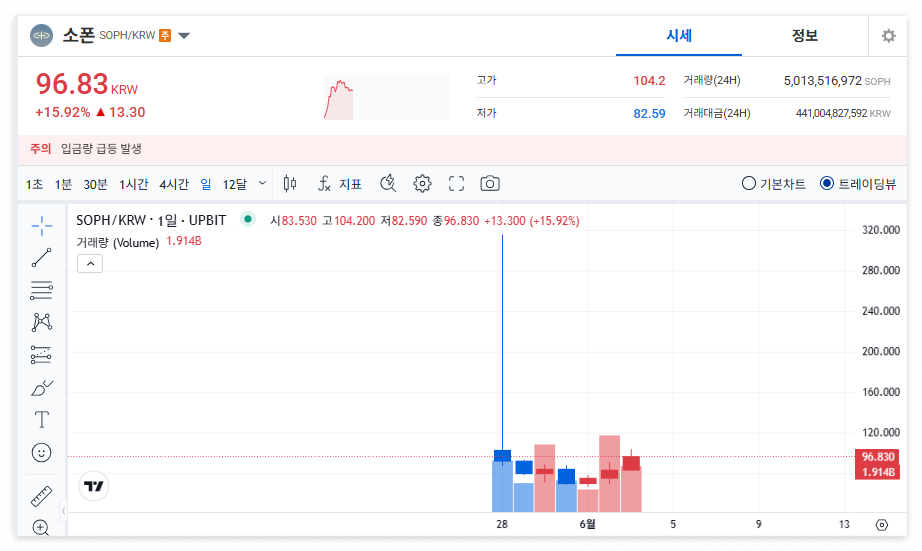Open the Fibonacci retracement lines tool
The width and height of the screenshot is (922, 551).
42,290
